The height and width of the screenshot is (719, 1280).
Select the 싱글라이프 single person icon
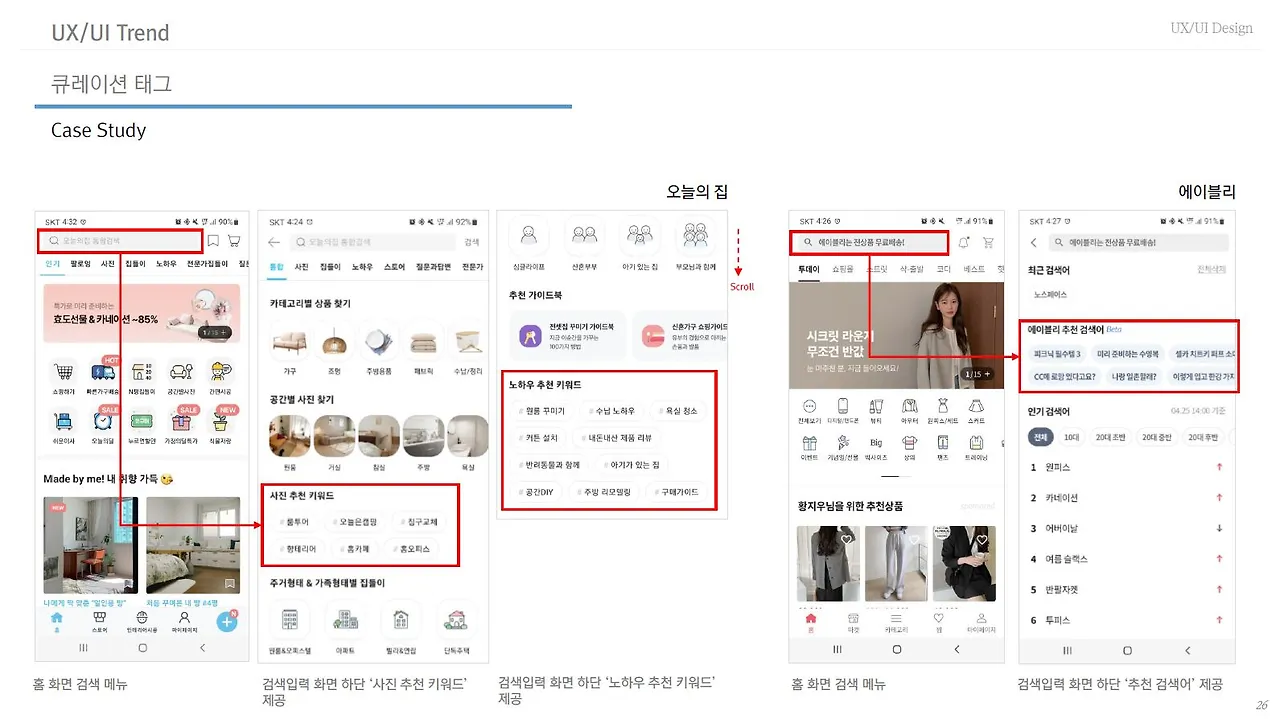pos(528,236)
